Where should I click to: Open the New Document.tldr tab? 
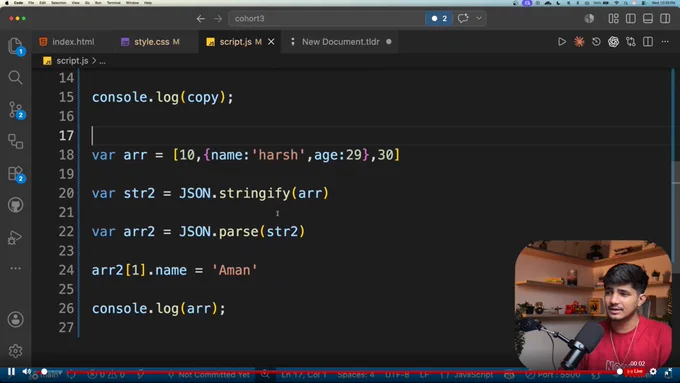(x=340, y=42)
